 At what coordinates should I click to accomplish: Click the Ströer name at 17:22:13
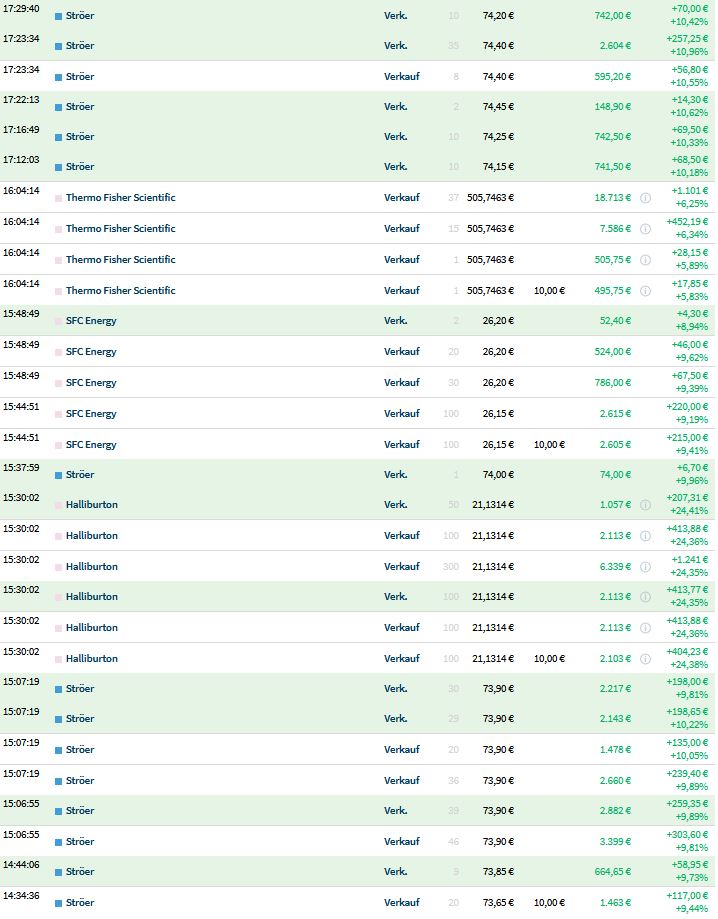(x=80, y=107)
